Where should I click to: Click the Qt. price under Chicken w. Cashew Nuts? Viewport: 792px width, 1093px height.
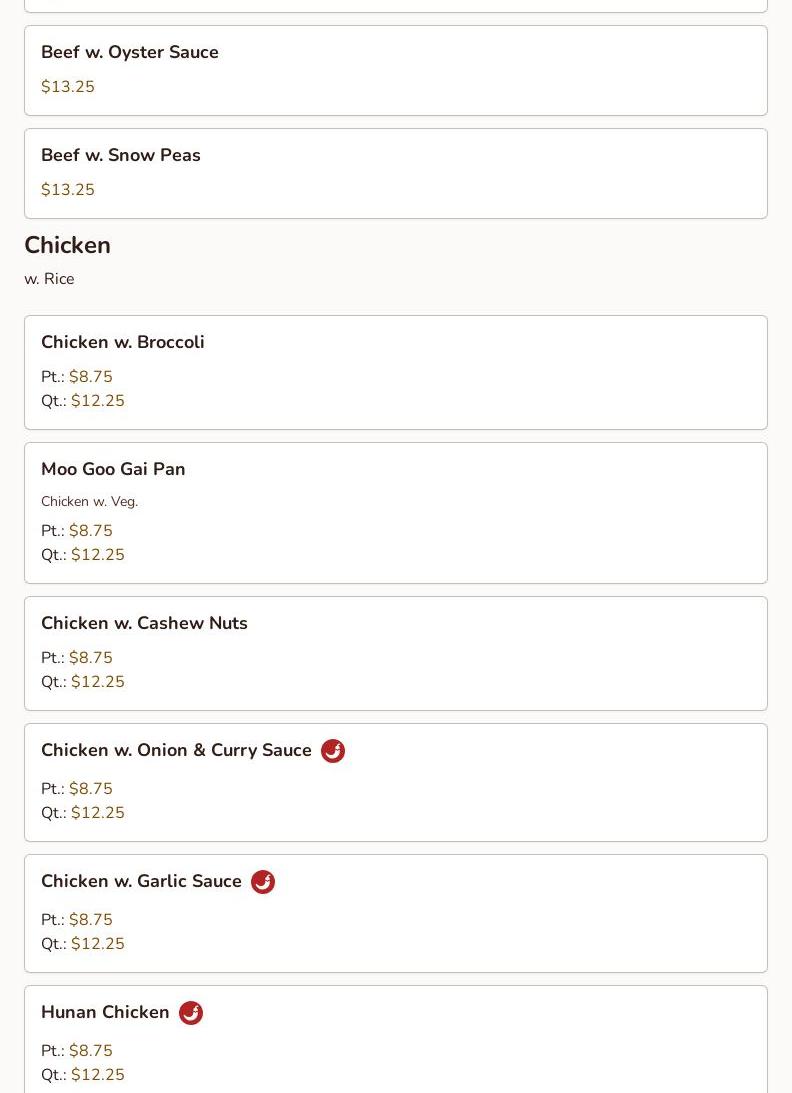97,682
